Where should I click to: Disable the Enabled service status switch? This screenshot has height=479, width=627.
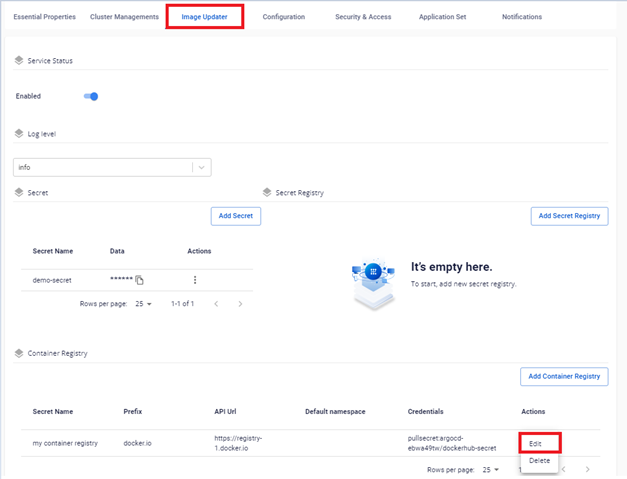91,97
